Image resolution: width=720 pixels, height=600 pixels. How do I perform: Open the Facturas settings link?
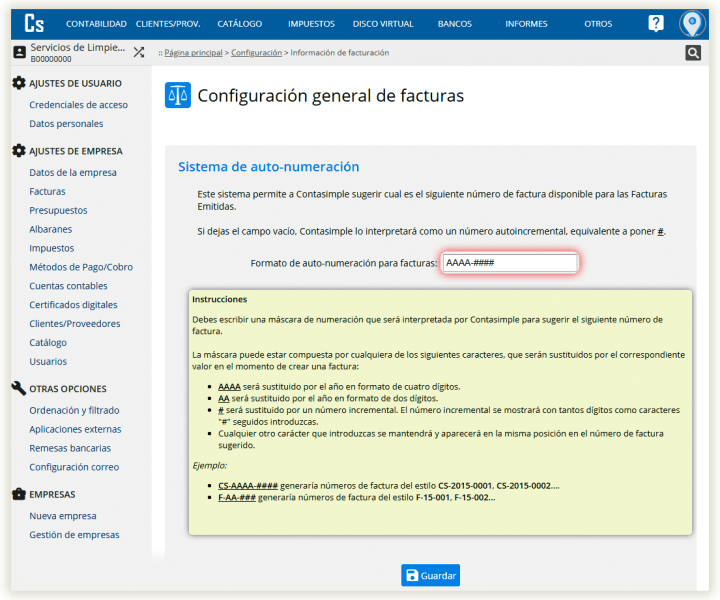[x=47, y=191]
